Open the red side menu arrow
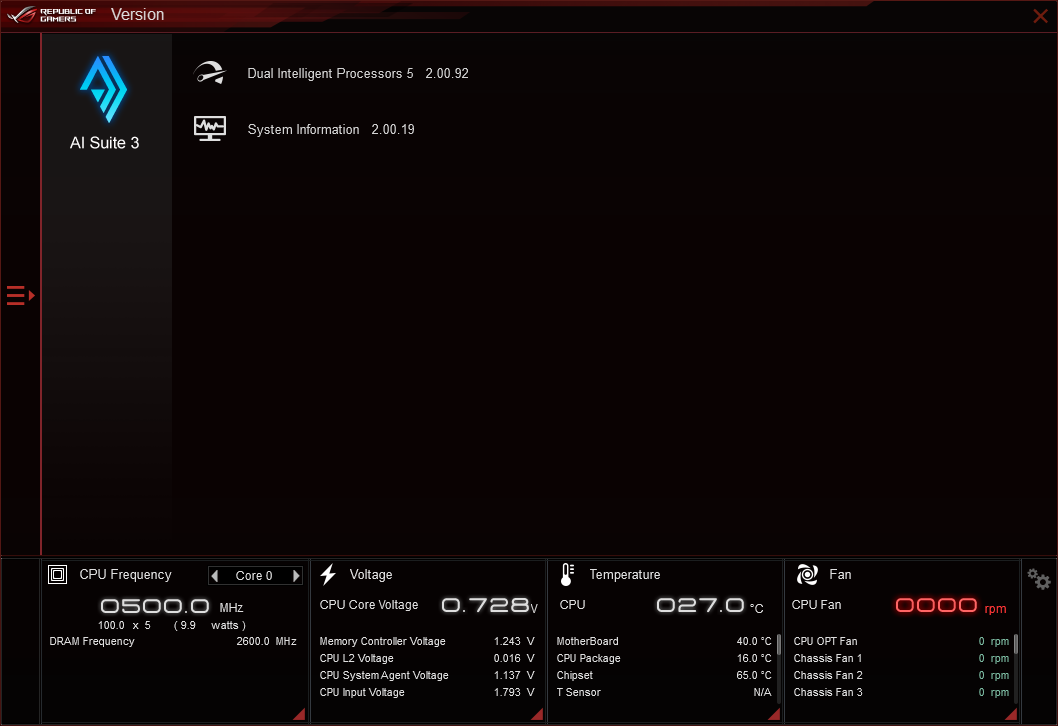The image size is (1058, 726). 20,296
